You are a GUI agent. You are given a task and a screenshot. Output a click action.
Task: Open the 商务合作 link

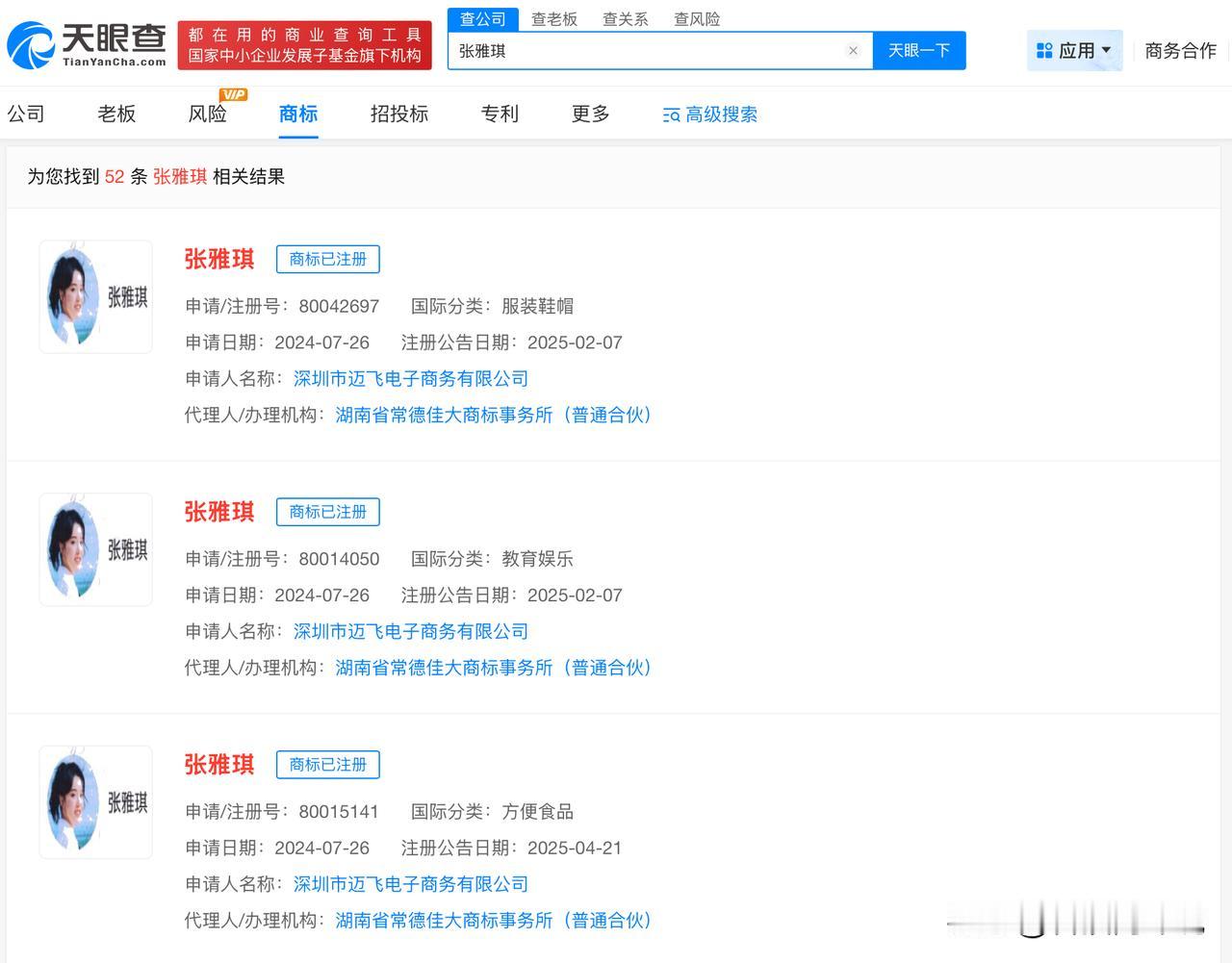1181,51
